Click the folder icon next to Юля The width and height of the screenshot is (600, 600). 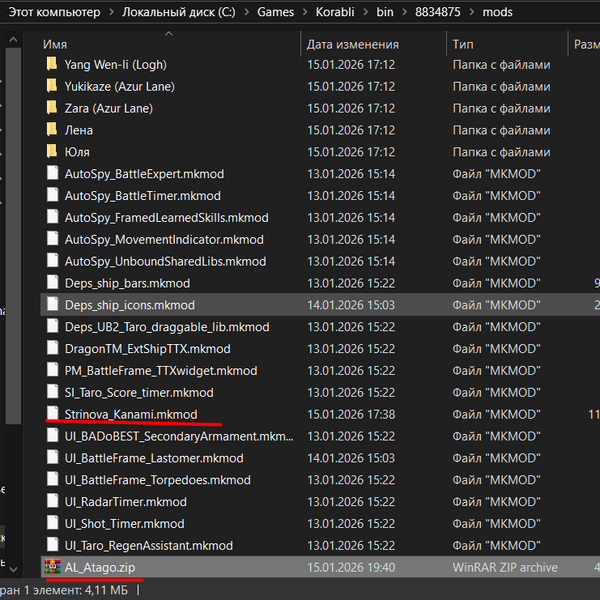coord(52,152)
